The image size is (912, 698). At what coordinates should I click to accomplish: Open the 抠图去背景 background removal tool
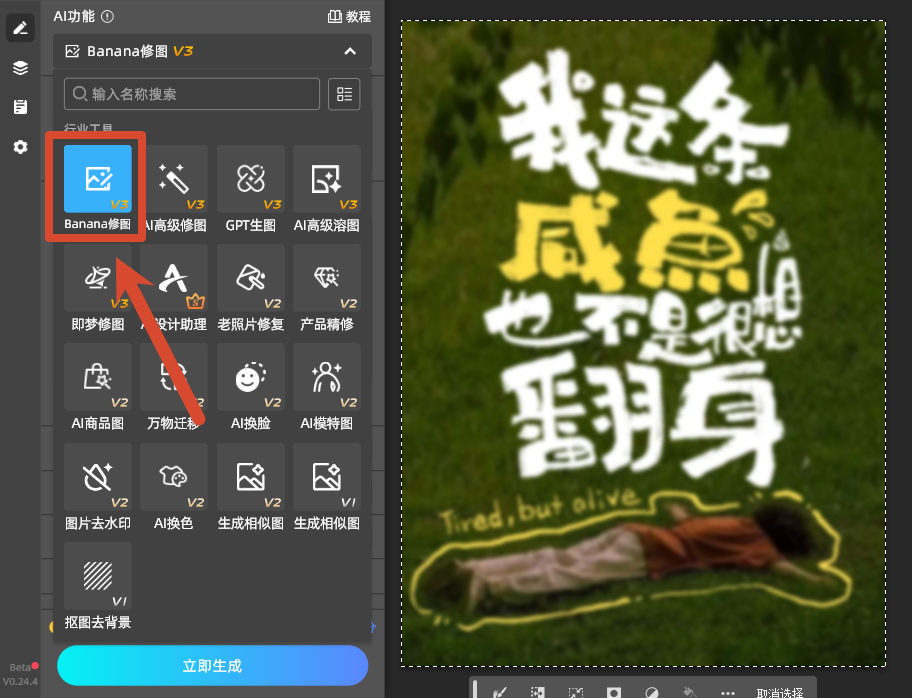(98, 576)
